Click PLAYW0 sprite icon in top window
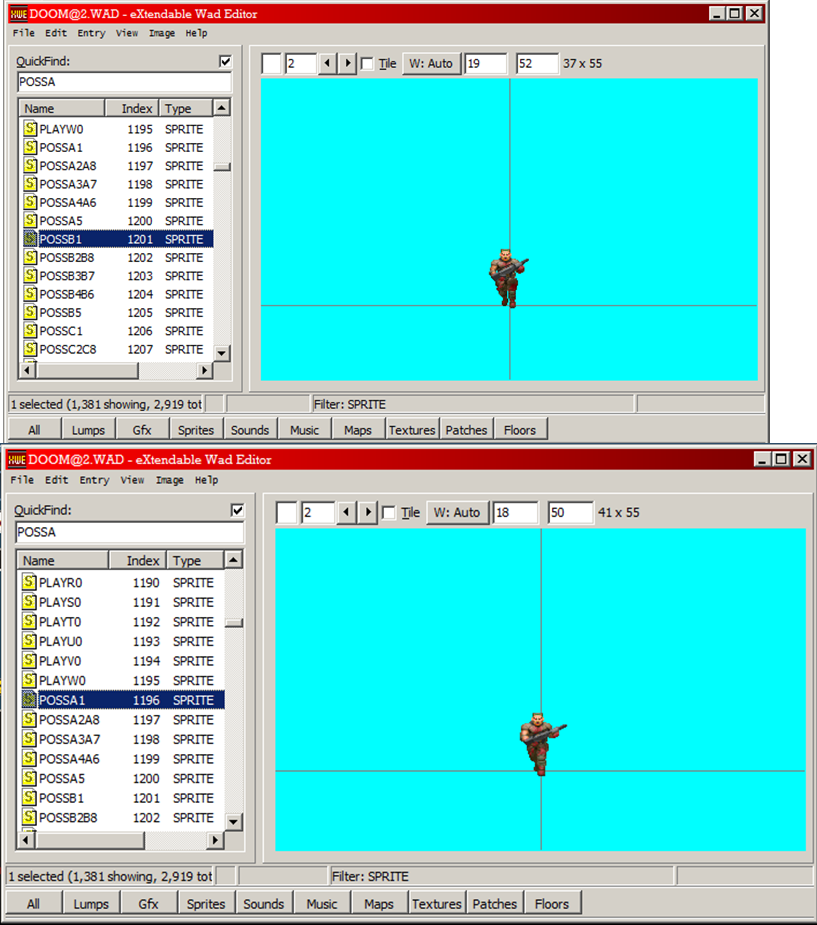 (x=30, y=128)
